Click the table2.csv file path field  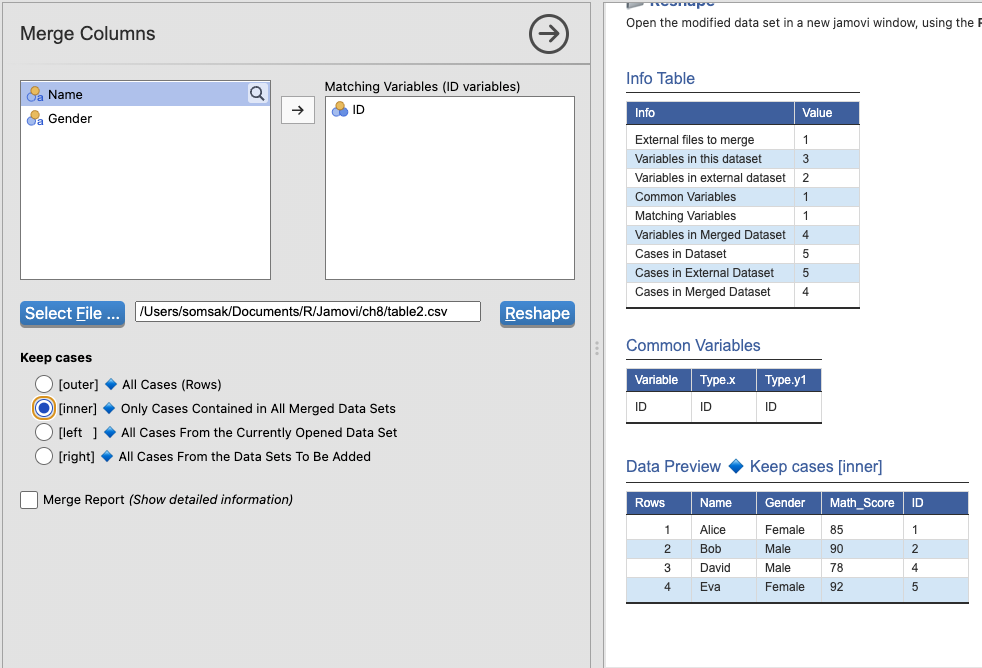[308, 312]
